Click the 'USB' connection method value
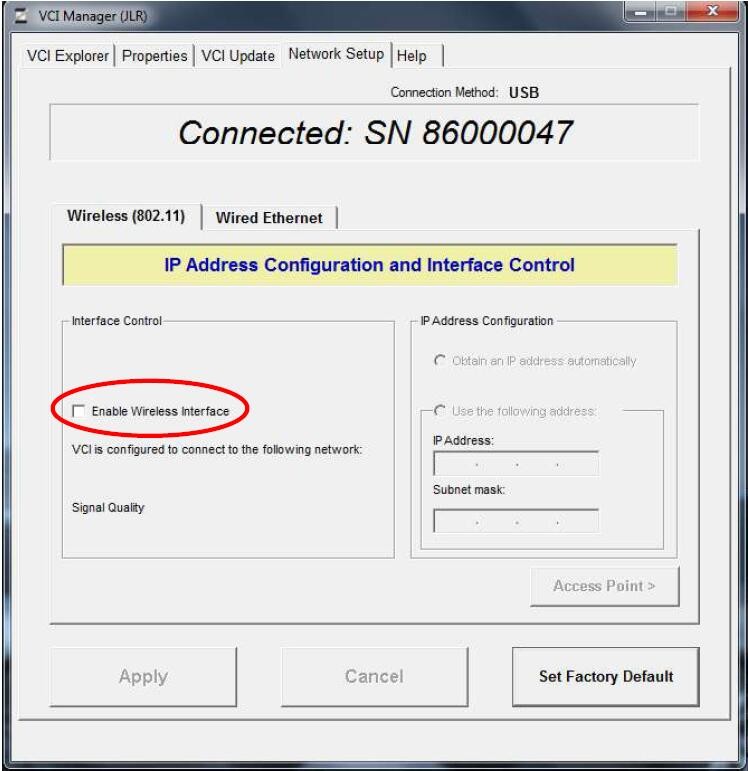Image resolution: width=748 pixels, height=771 pixels. [524, 92]
